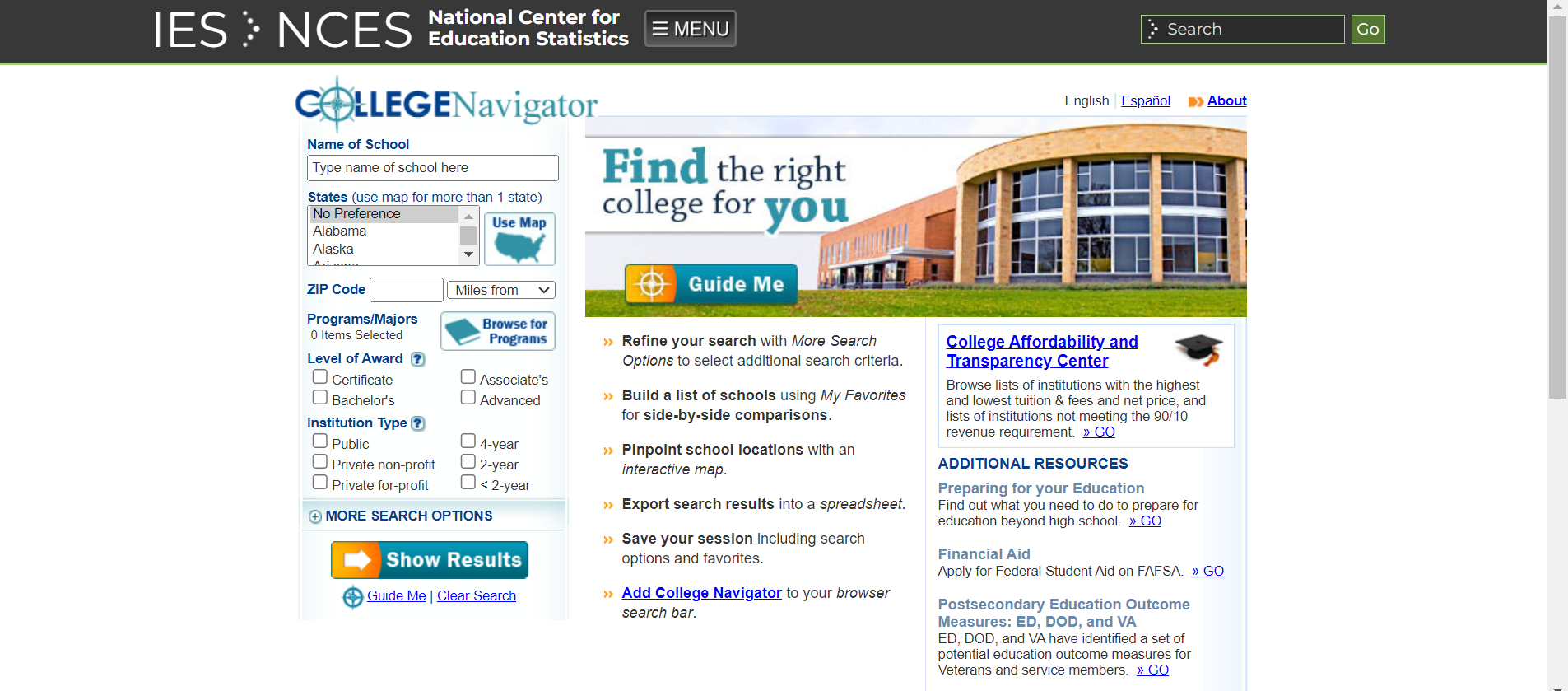Viewport: 1568px width, 691px height.
Task: Click the NCES logo in header
Action: coord(344,29)
